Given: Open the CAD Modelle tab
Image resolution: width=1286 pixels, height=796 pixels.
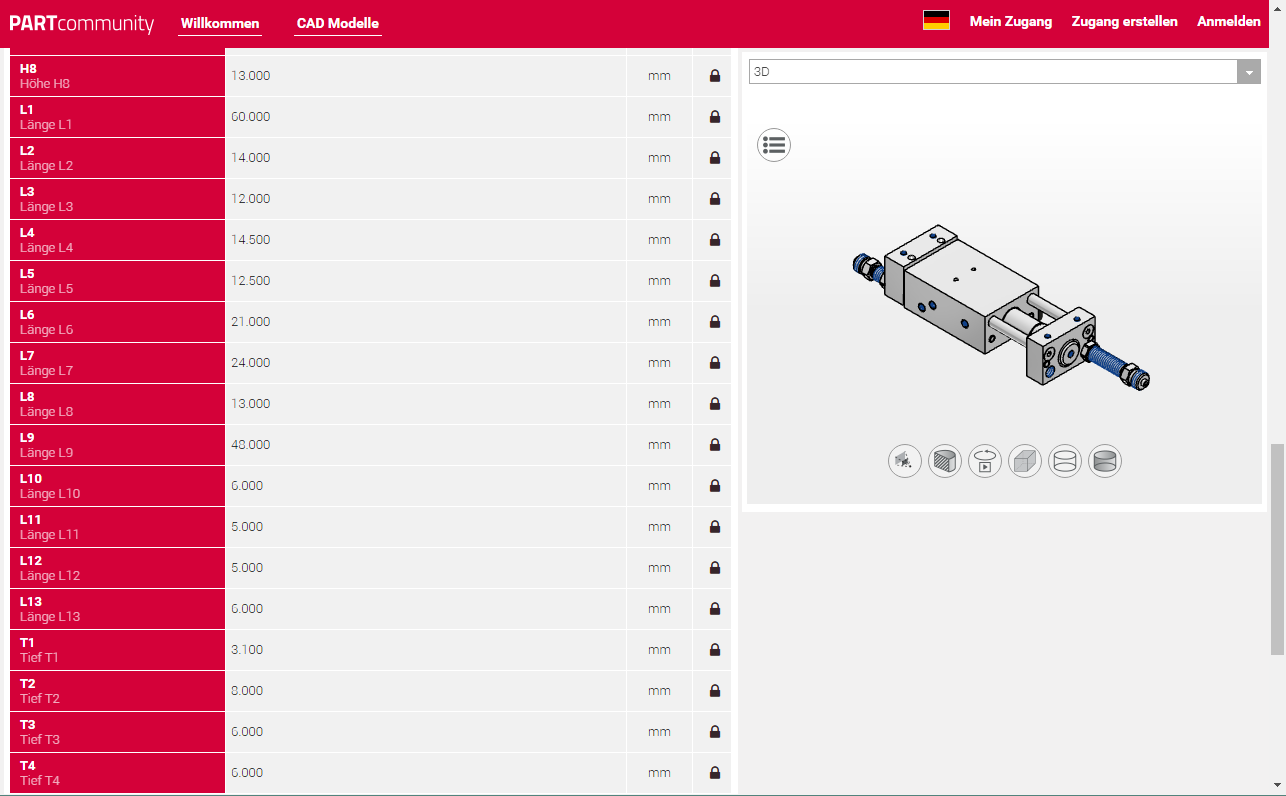Looking at the screenshot, I should point(338,23).
